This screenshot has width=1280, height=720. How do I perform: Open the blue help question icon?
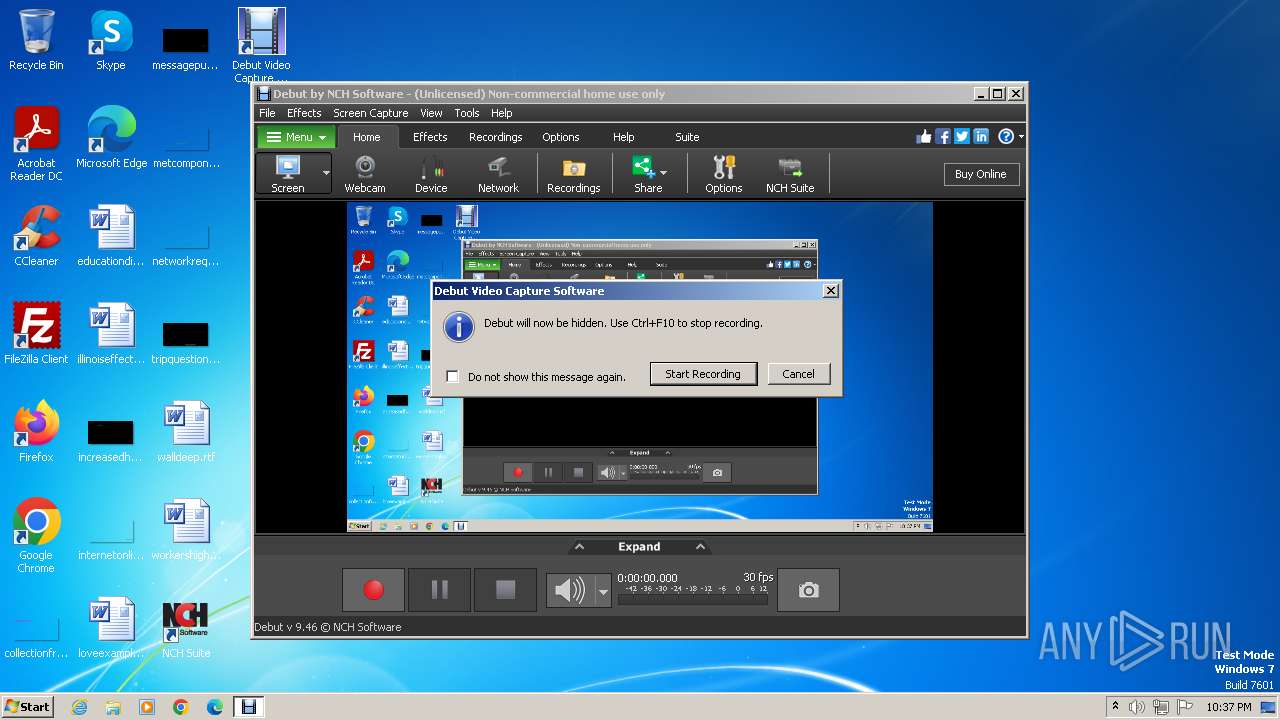pos(1006,137)
